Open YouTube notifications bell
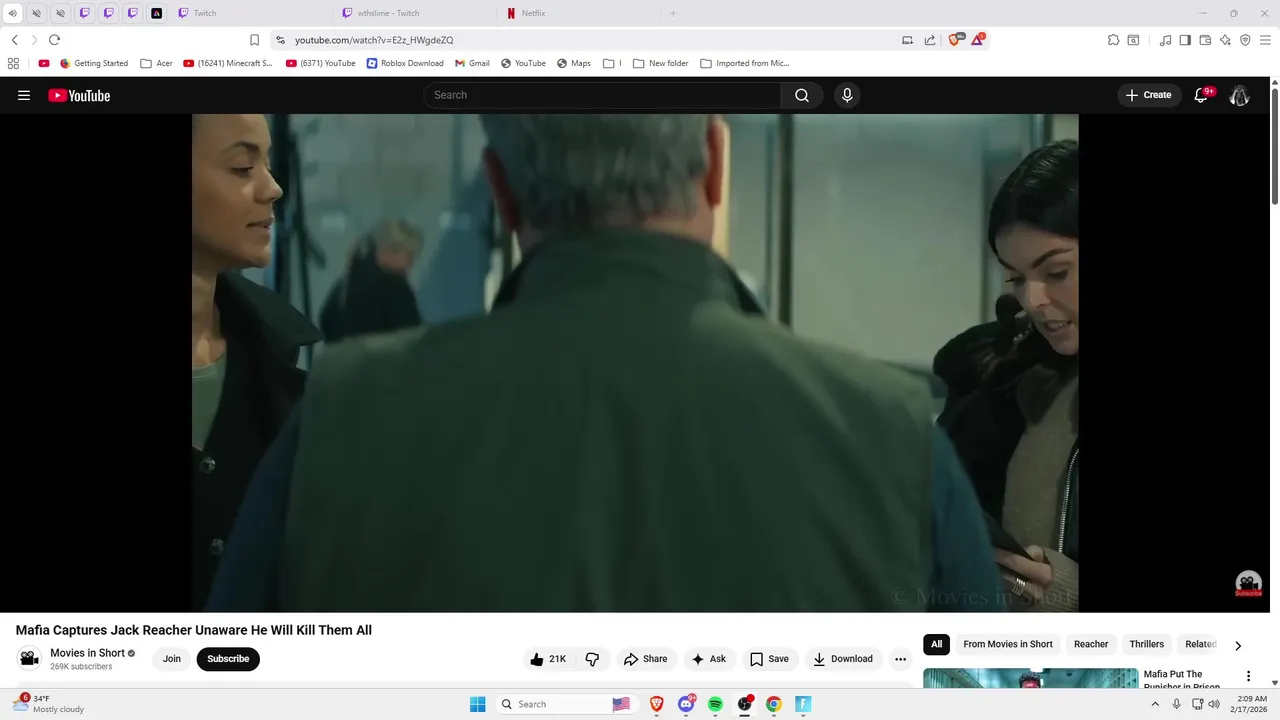The width and height of the screenshot is (1280, 720). pyautogui.click(x=1202, y=95)
